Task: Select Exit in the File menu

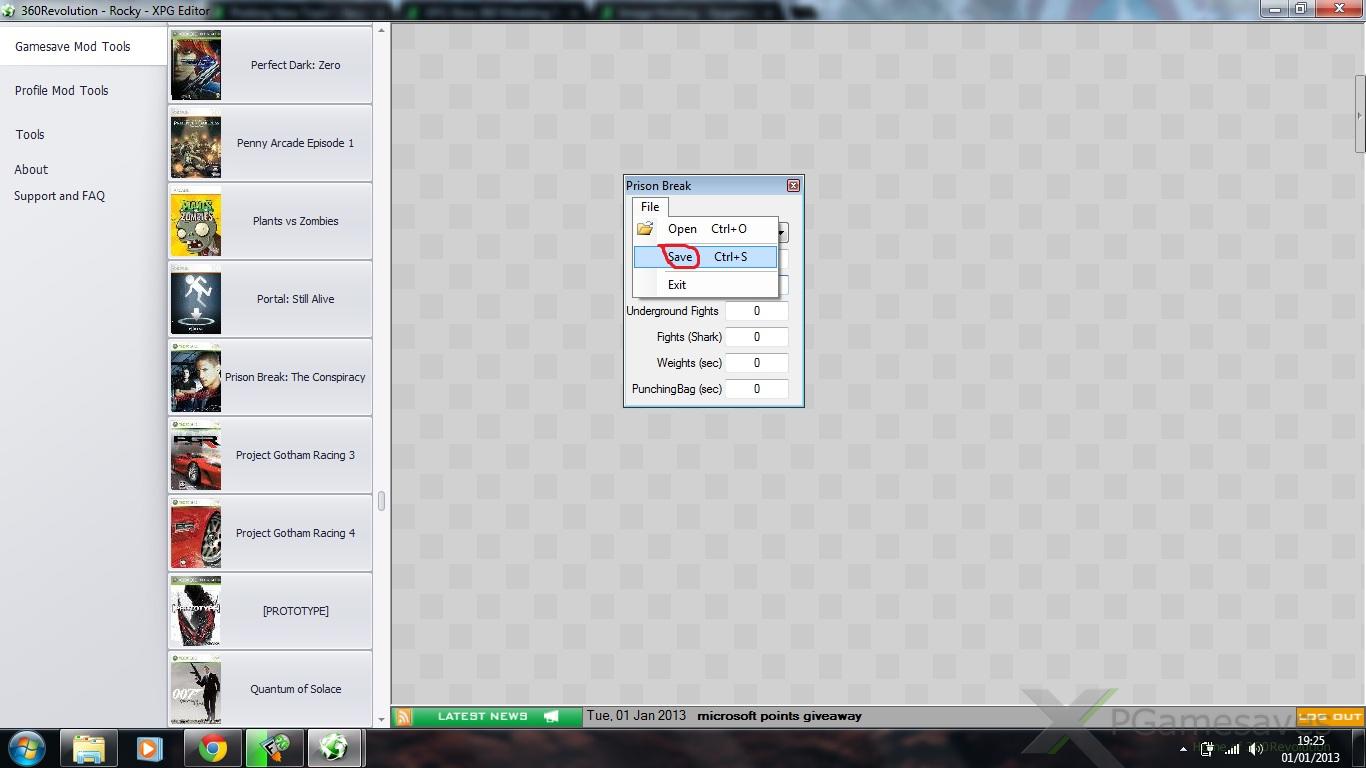Action: [x=677, y=285]
